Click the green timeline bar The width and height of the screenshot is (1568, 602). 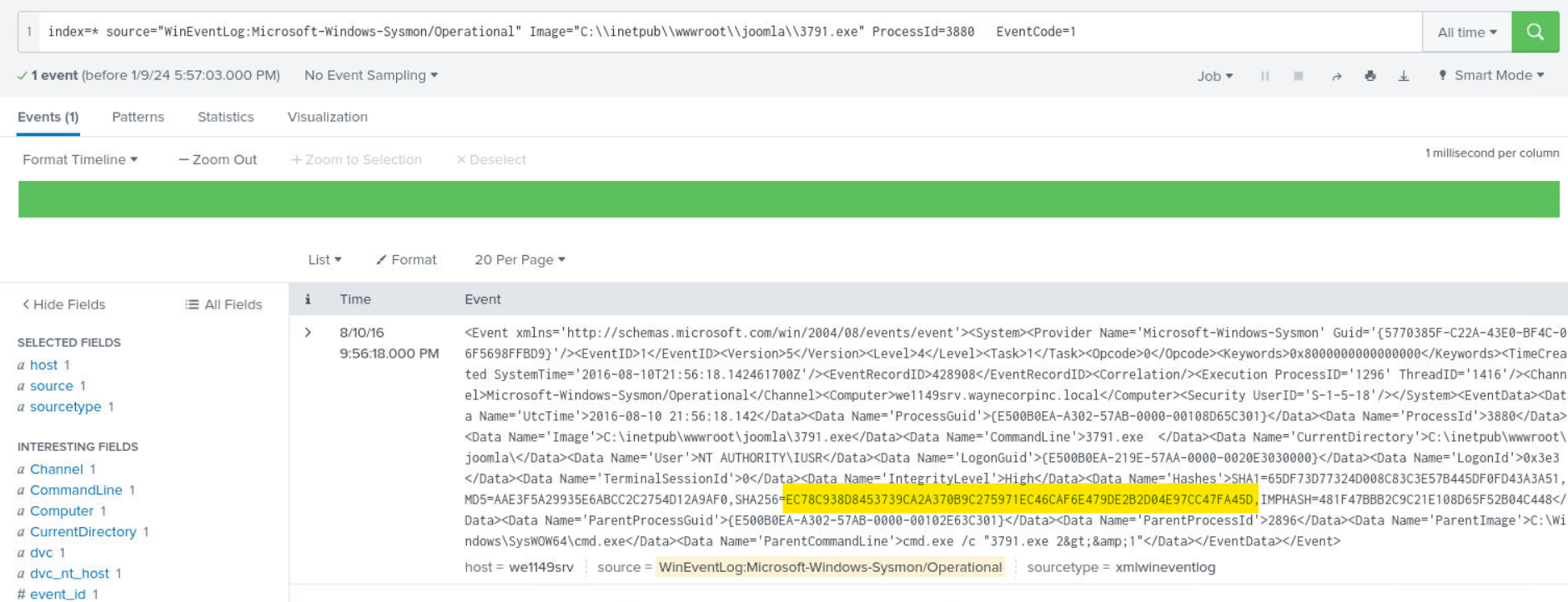788,199
